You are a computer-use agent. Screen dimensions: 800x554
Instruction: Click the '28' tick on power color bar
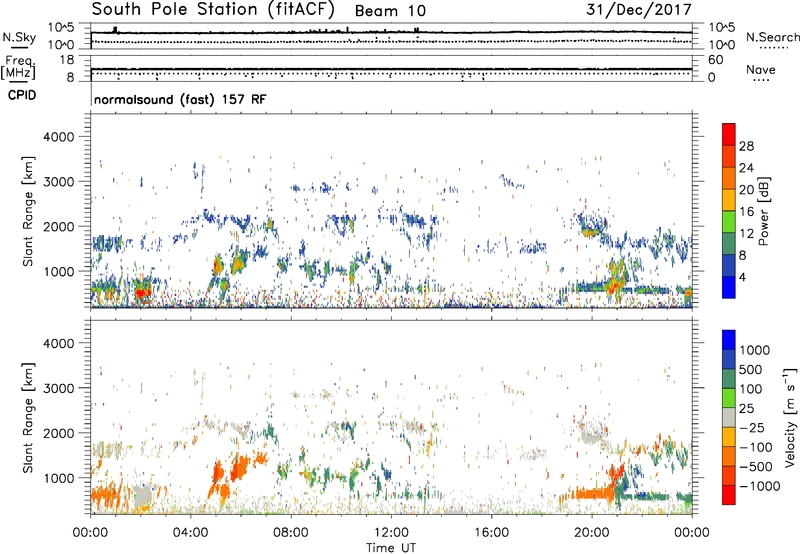coord(746,146)
